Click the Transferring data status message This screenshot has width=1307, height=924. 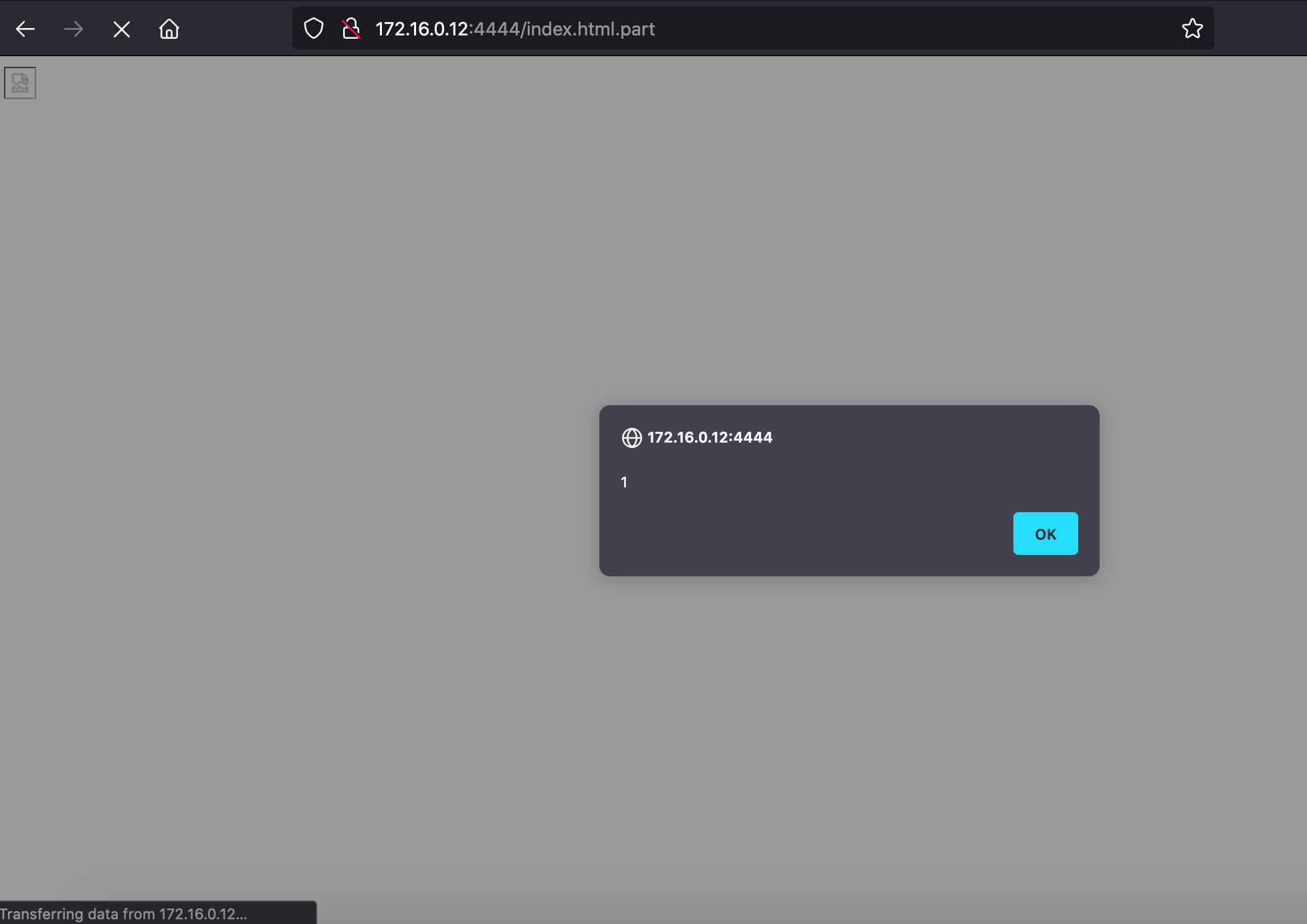tap(124, 913)
